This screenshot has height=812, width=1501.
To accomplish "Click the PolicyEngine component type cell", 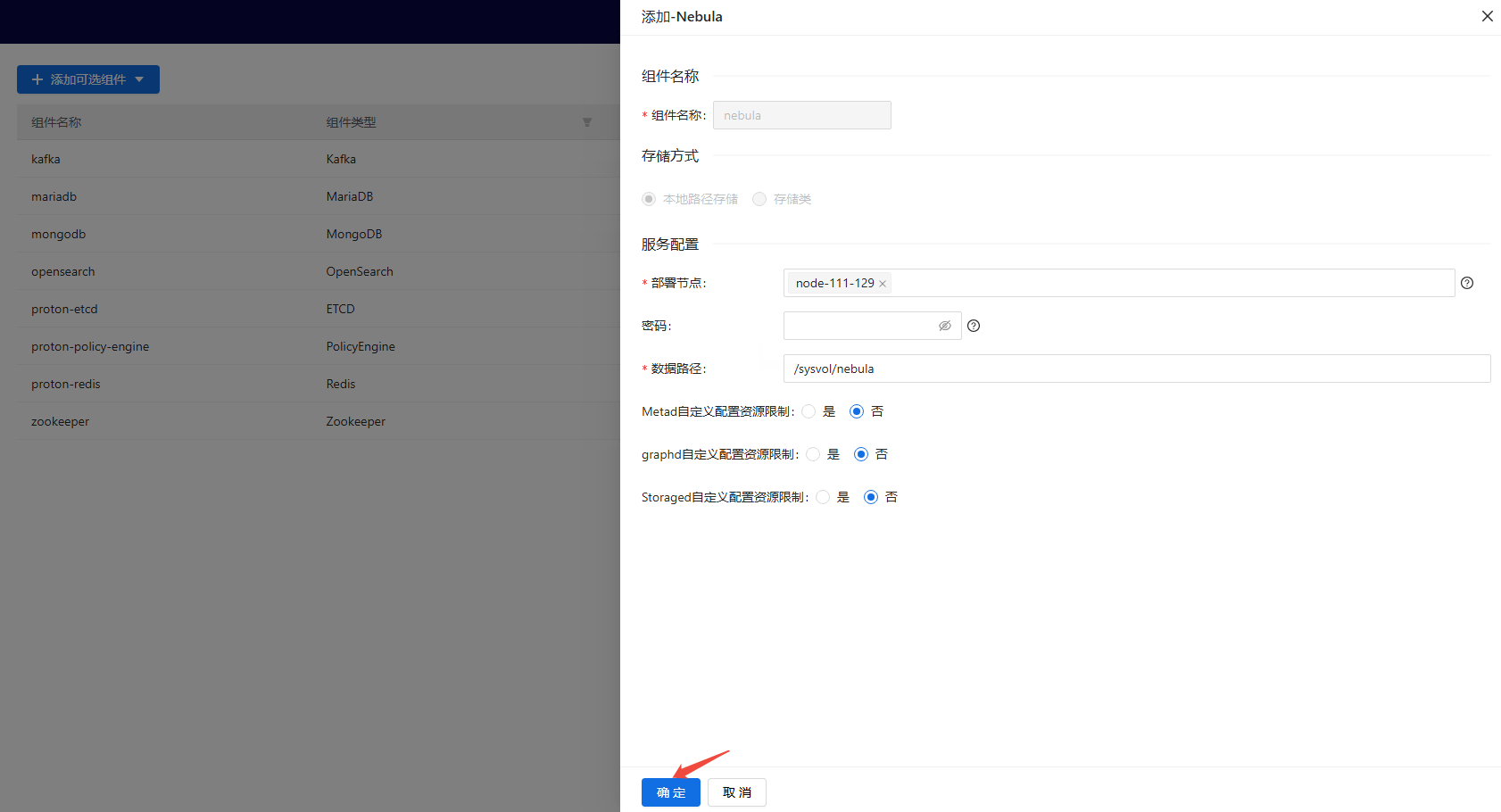I will click(x=361, y=346).
